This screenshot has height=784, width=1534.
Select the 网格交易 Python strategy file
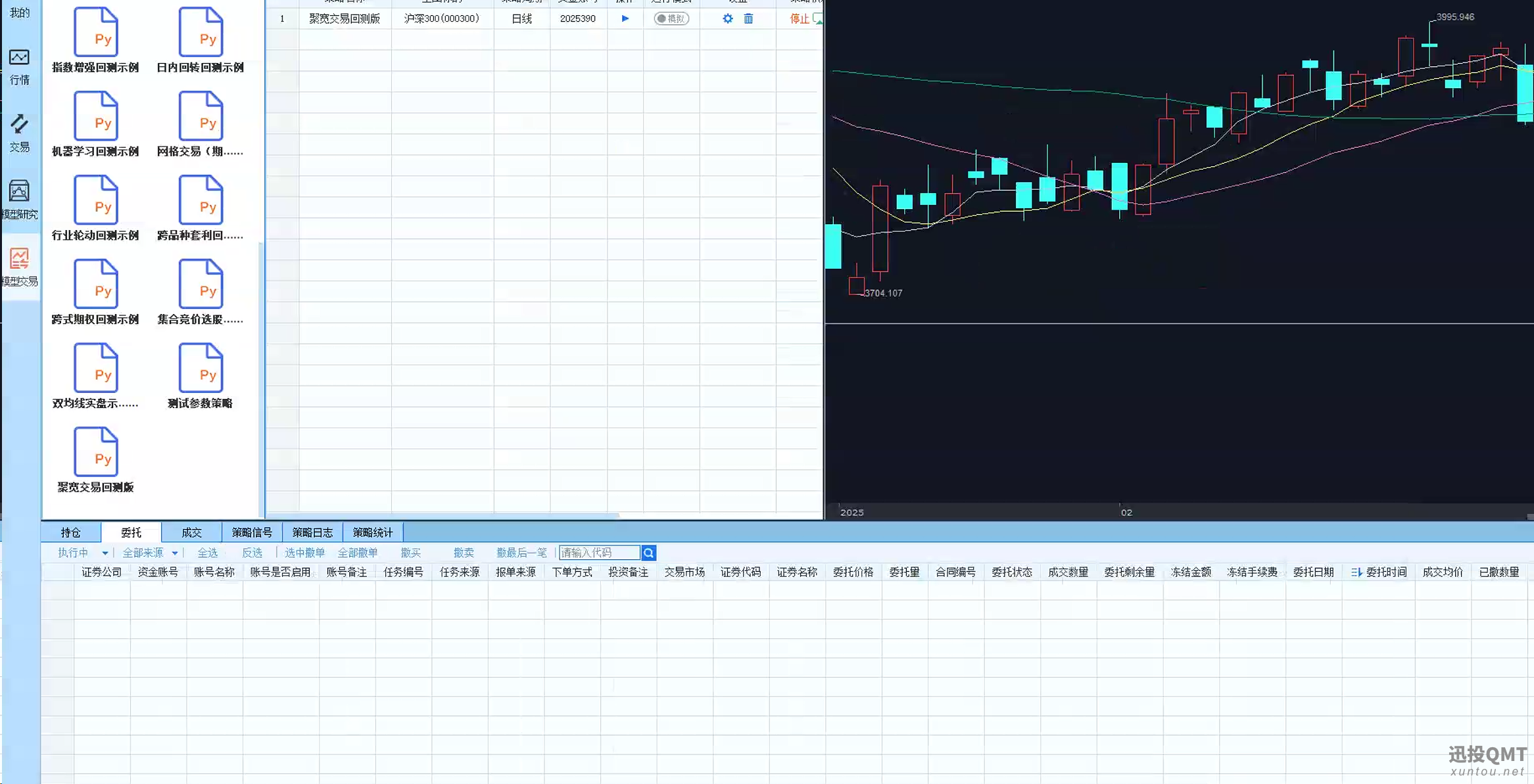[x=200, y=124]
